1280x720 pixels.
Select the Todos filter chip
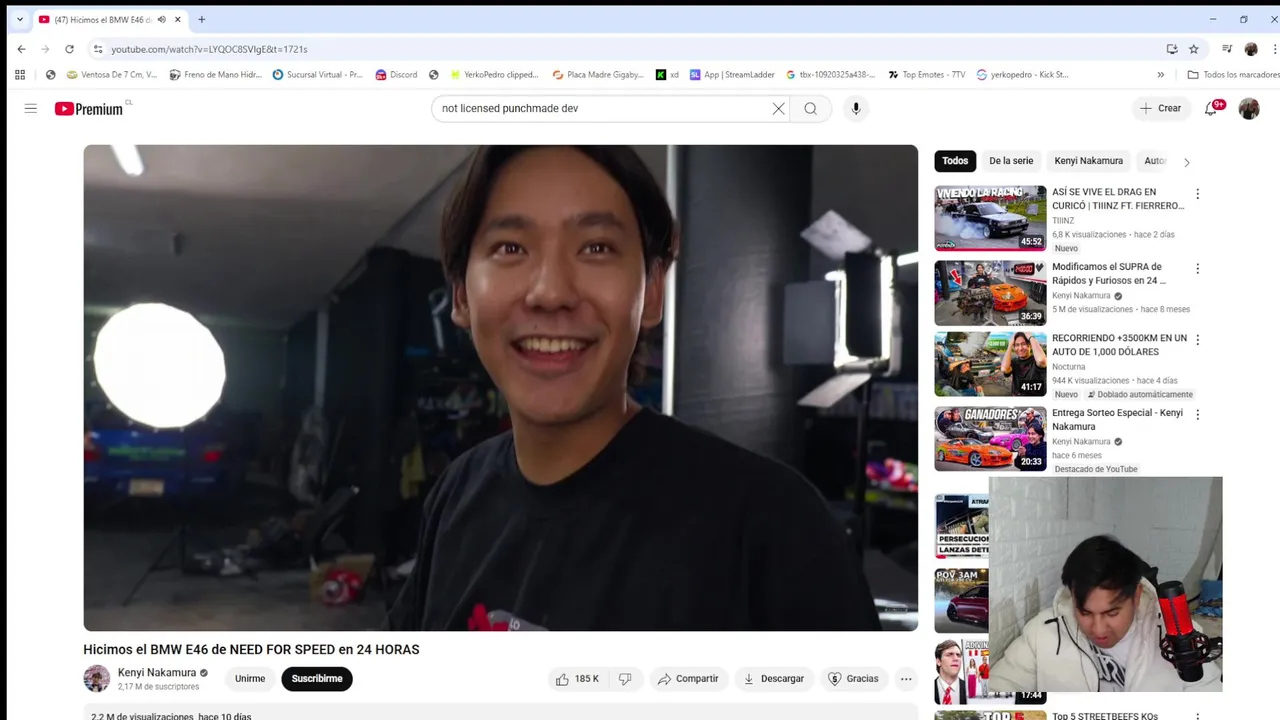955,161
